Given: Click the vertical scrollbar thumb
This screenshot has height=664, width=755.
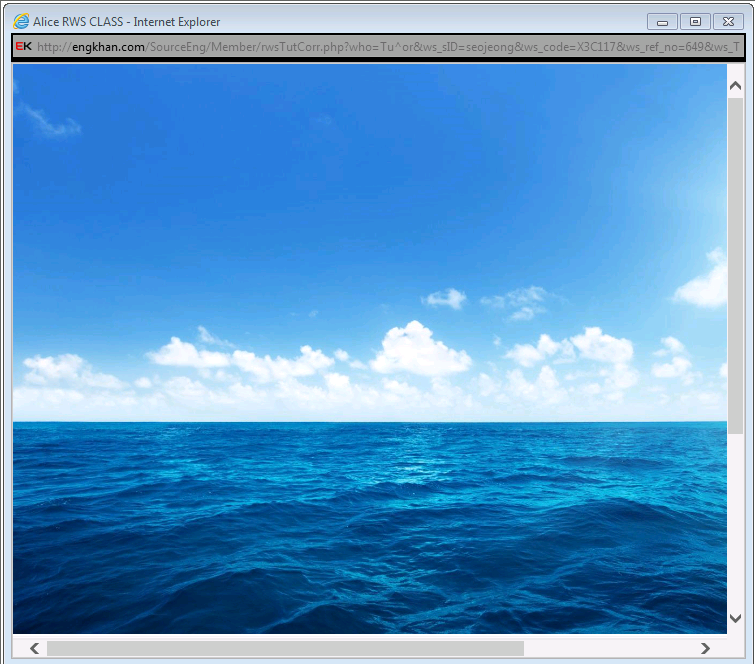Looking at the screenshot, I should click(x=735, y=266).
